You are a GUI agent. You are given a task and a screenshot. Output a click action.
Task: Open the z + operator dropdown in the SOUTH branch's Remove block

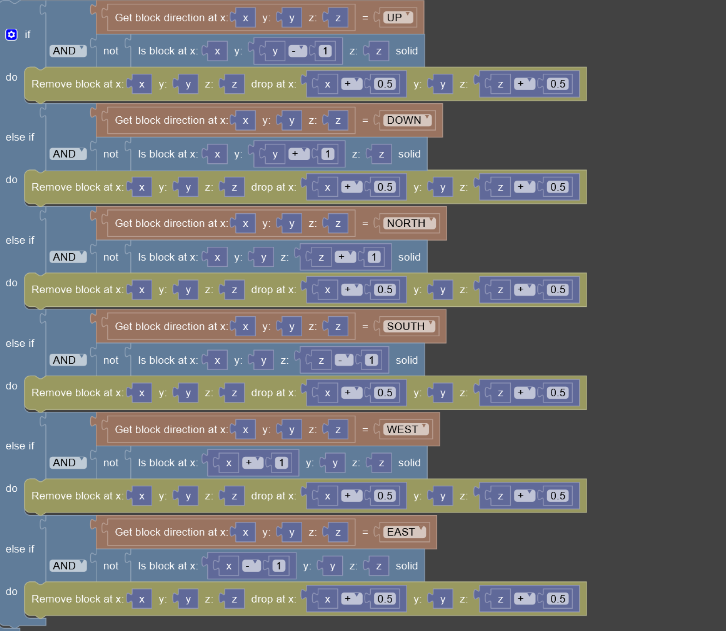pos(525,393)
